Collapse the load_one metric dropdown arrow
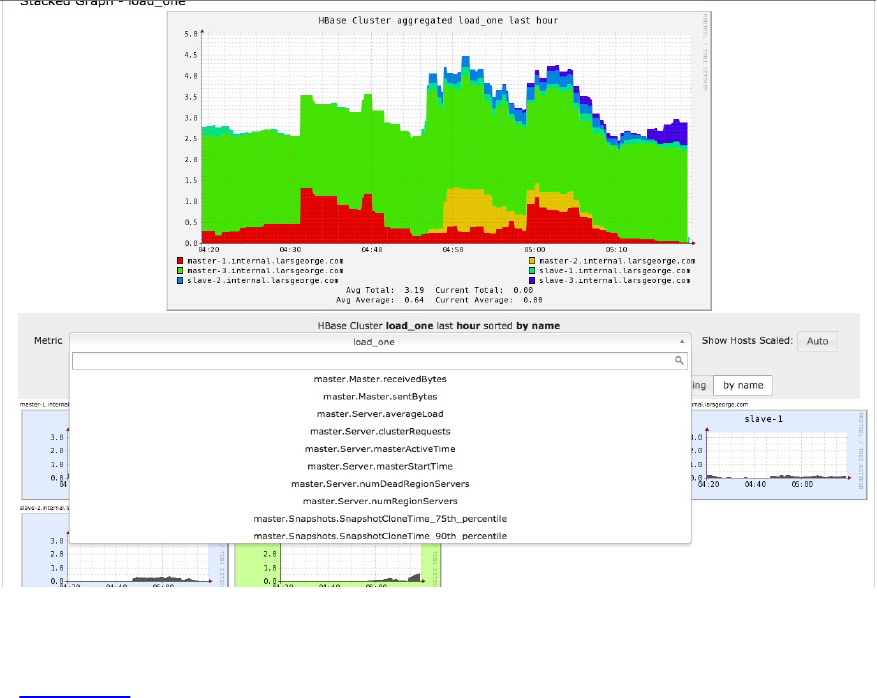877x698 pixels. [682, 342]
